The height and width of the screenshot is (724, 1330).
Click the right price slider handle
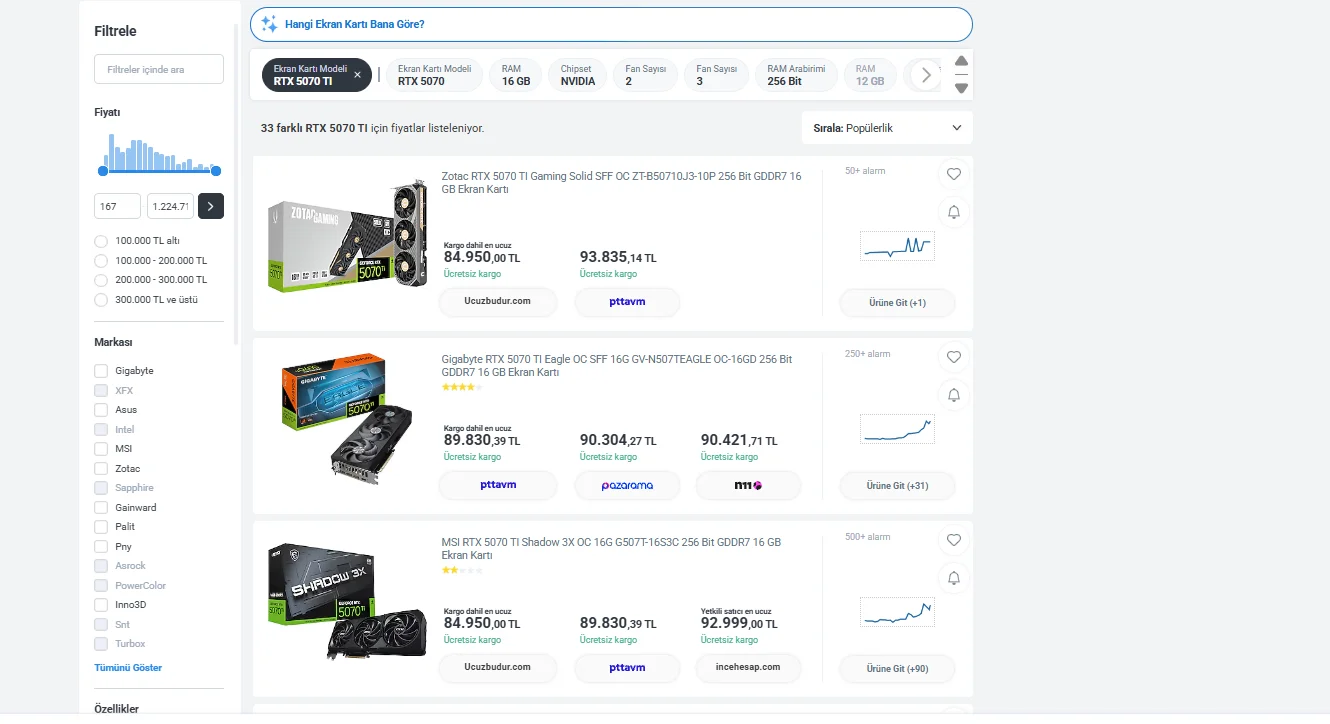click(x=216, y=171)
